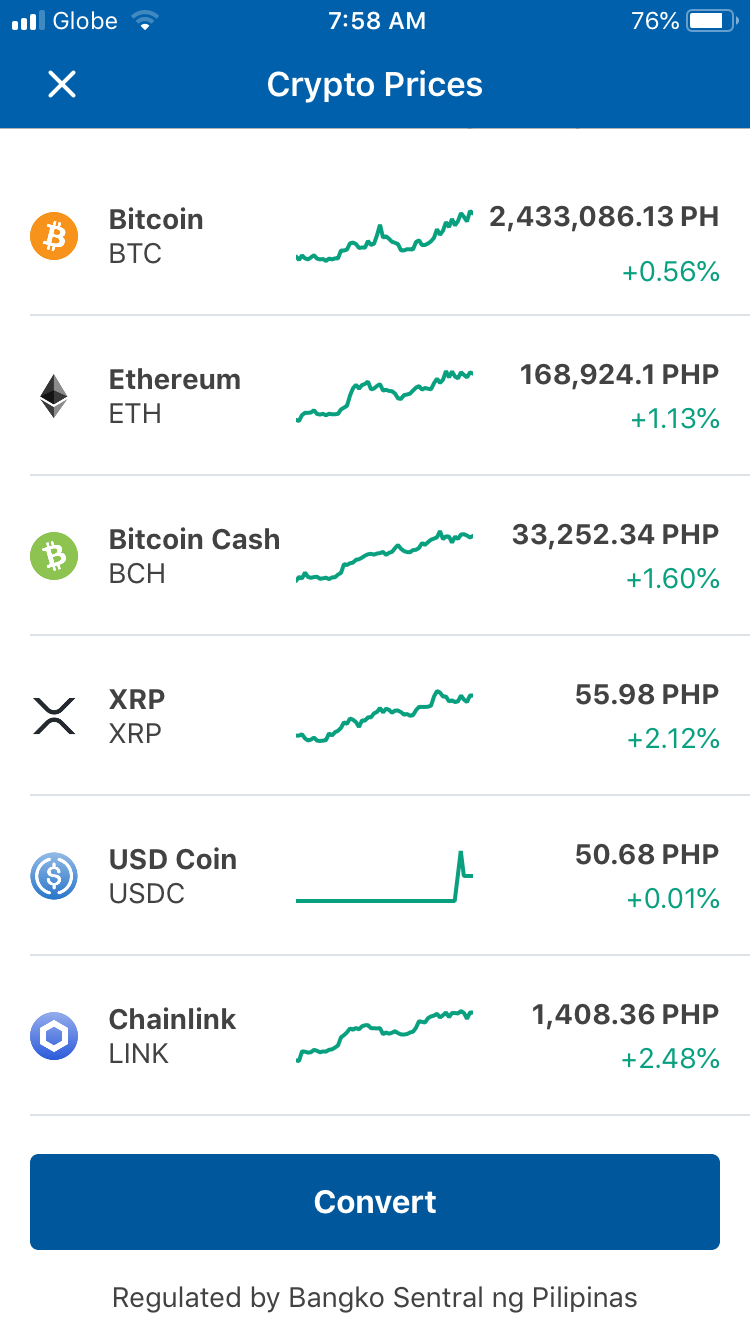Tap the battery icon in status bar
Image resolution: width=750 pixels, height=1334 pixels.
712,21
